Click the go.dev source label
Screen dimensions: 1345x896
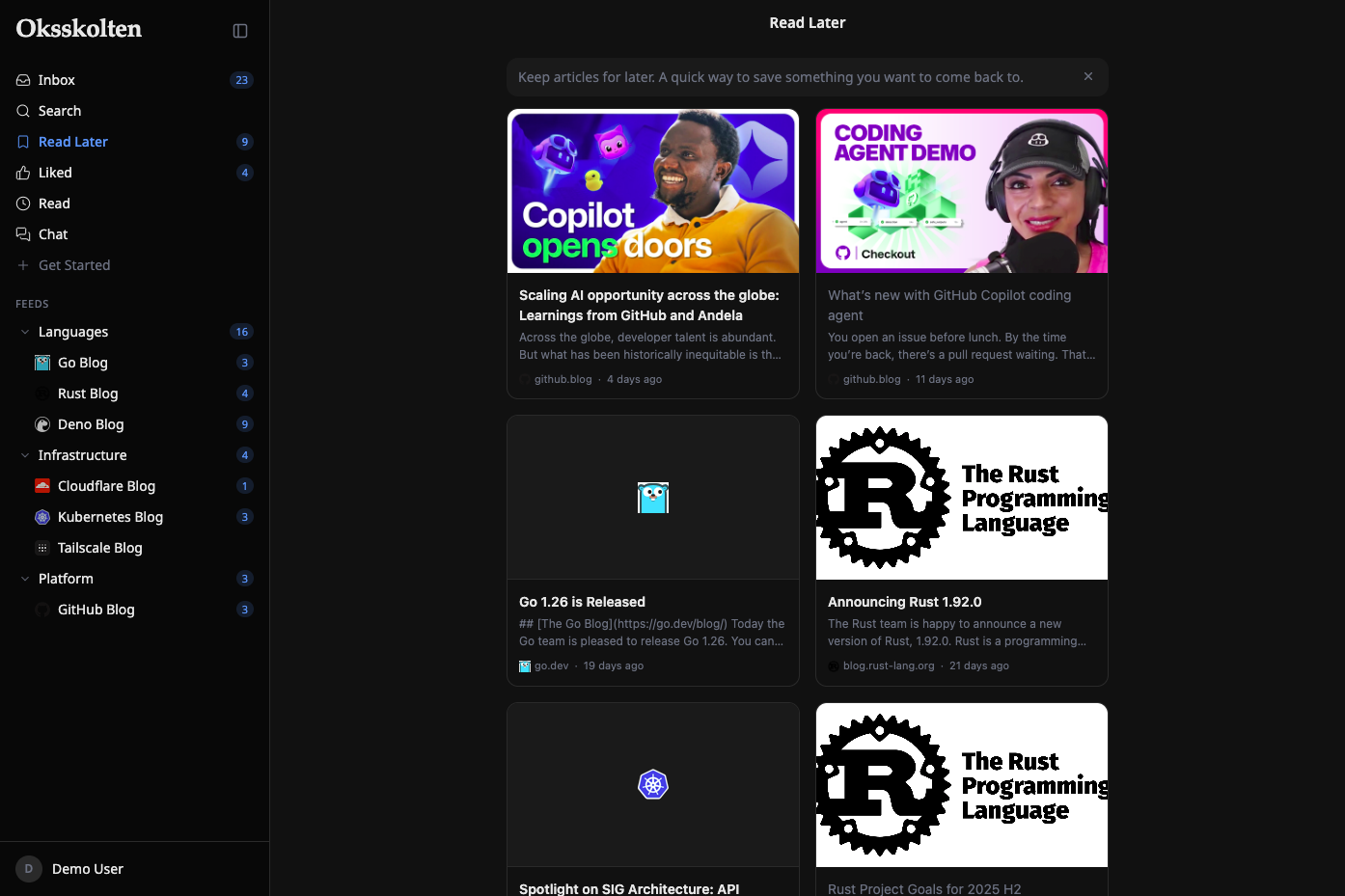[x=552, y=665]
